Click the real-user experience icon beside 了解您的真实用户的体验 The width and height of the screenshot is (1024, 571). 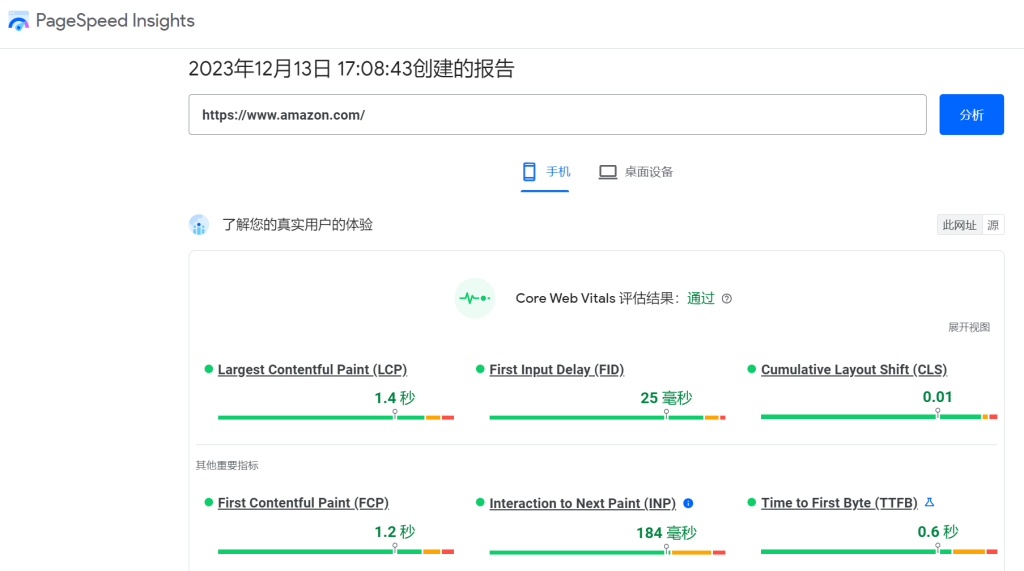tap(199, 225)
